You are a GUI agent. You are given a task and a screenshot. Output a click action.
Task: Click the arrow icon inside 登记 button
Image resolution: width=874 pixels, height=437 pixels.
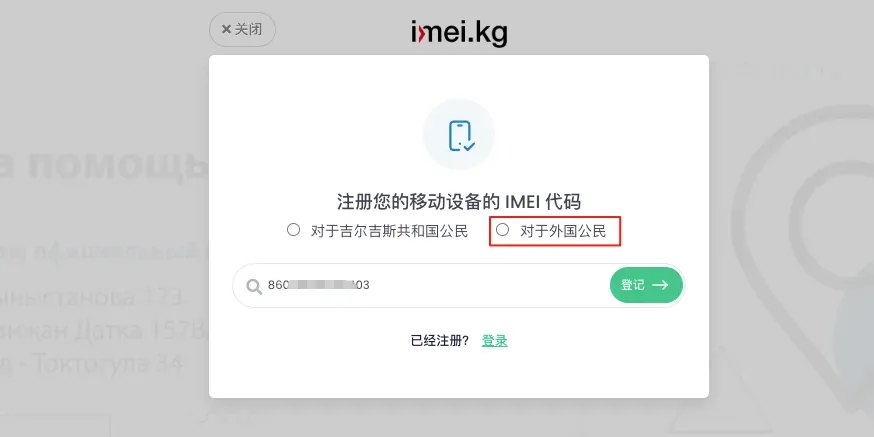click(660, 285)
